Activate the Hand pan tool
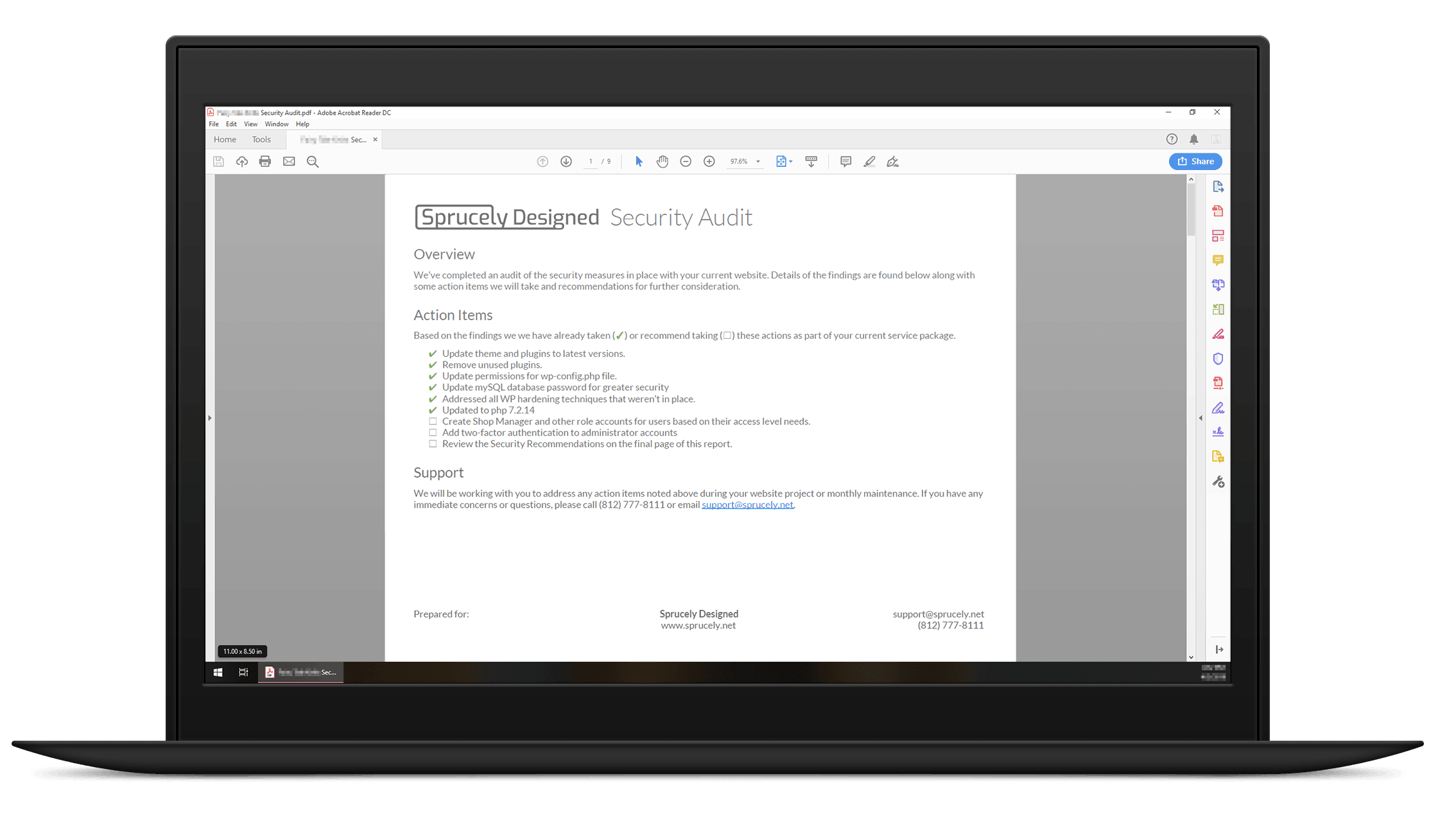1456x819 pixels. tap(663, 162)
